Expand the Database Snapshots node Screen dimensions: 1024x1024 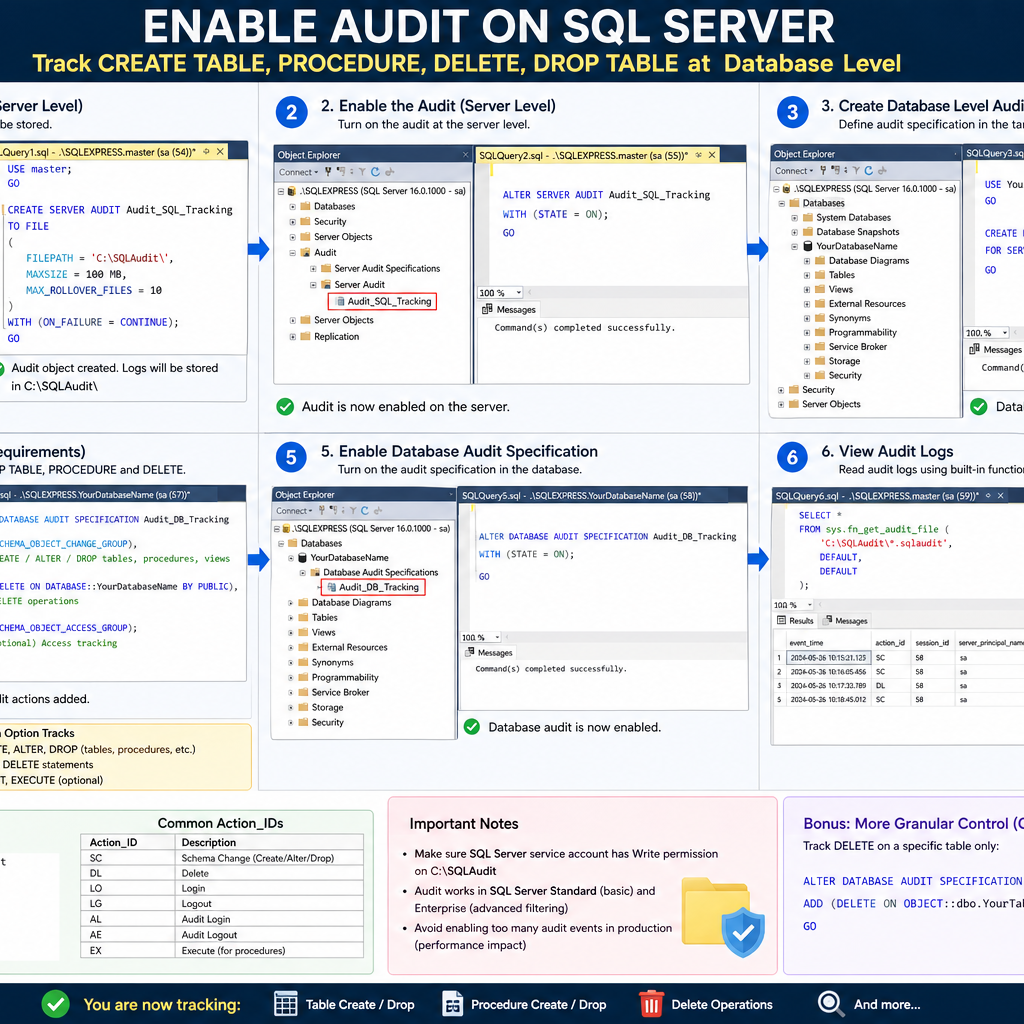(x=794, y=232)
